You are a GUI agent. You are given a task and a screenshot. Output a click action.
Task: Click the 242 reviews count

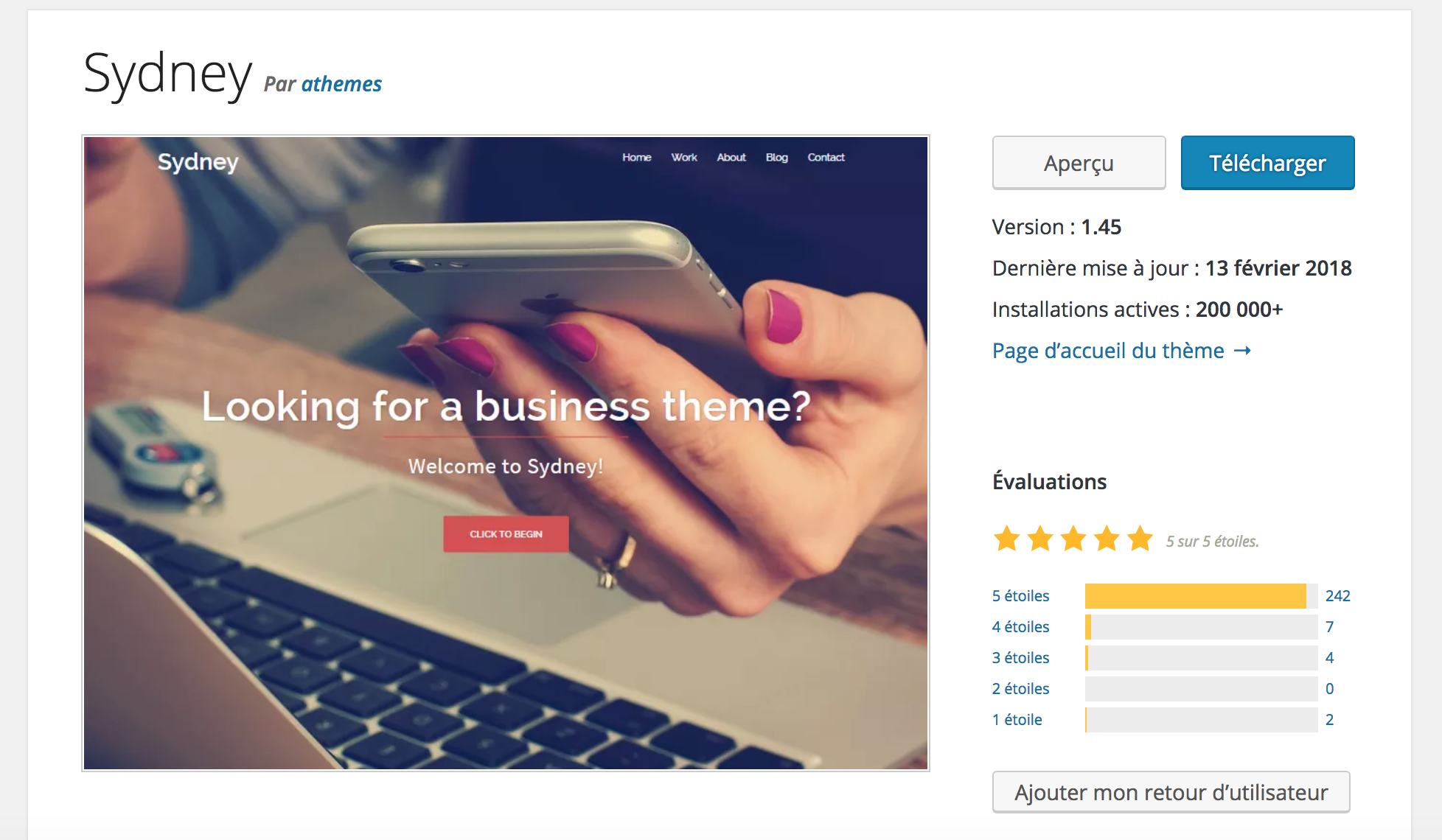pos(1337,595)
